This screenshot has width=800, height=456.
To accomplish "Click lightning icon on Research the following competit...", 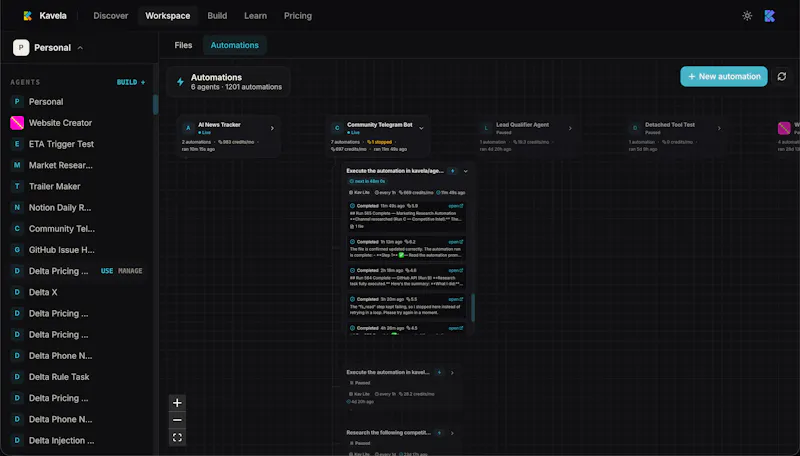I will [439, 433].
